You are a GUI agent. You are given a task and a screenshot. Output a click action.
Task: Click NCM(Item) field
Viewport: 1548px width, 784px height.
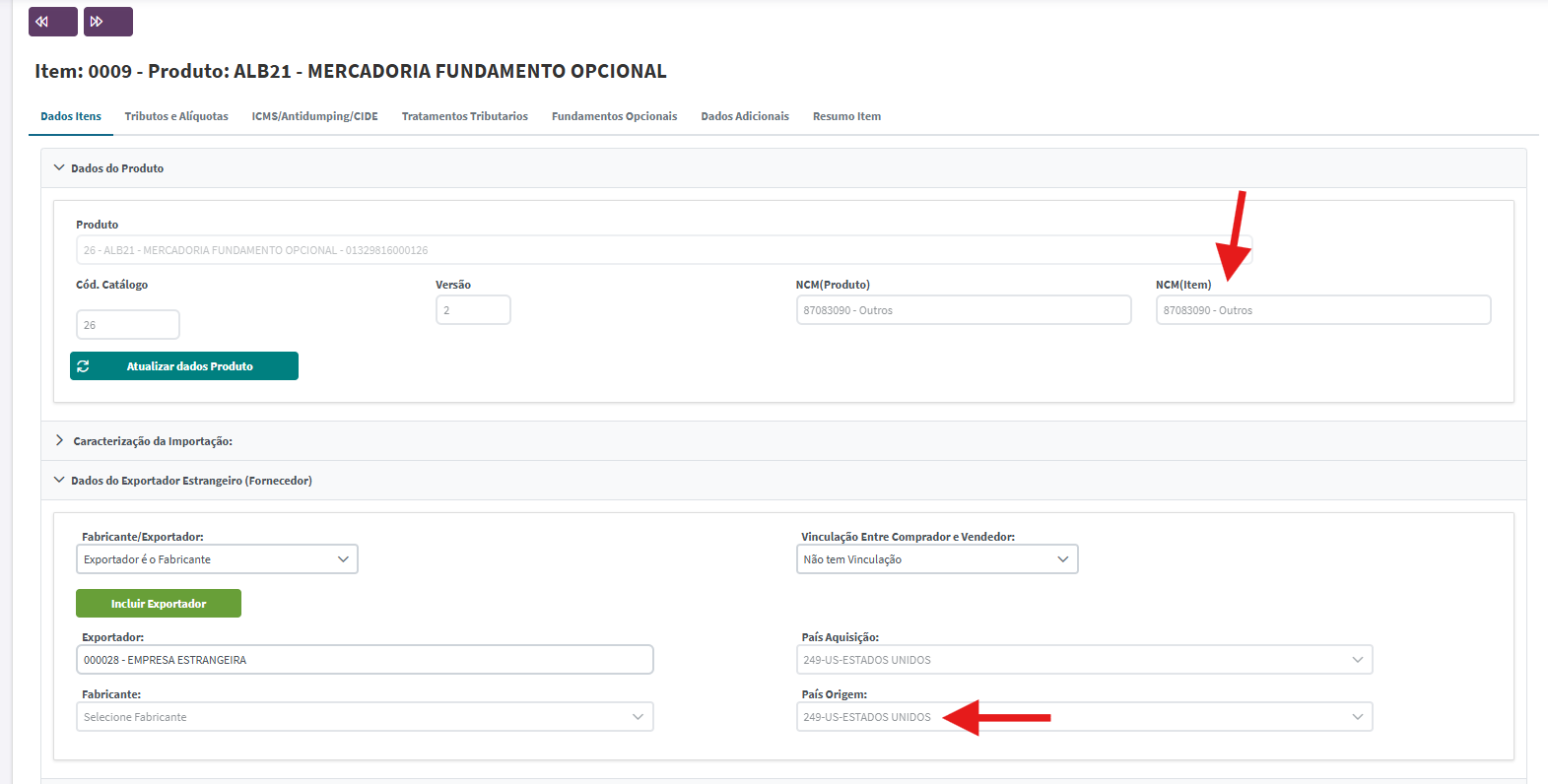point(1323,310)
